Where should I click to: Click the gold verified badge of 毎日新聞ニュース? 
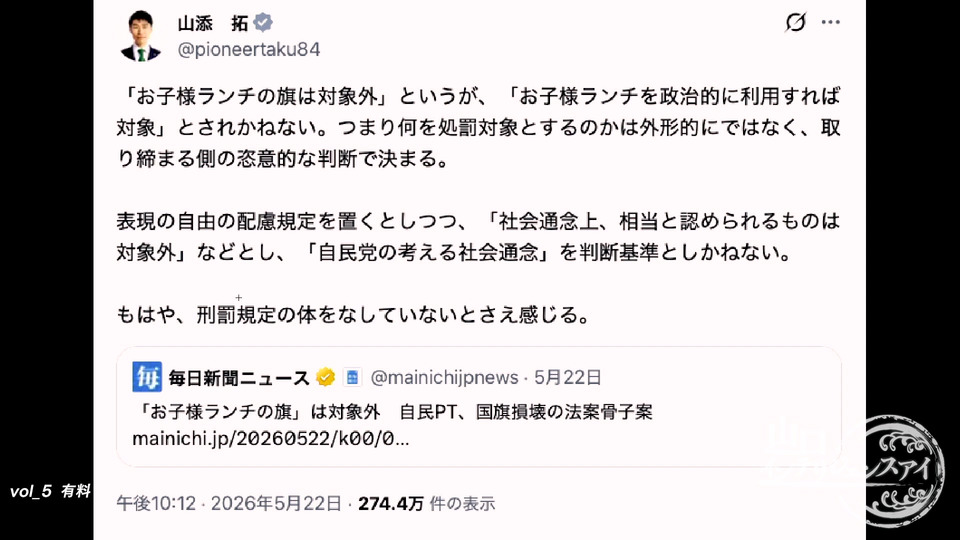[x=326, y=377]
